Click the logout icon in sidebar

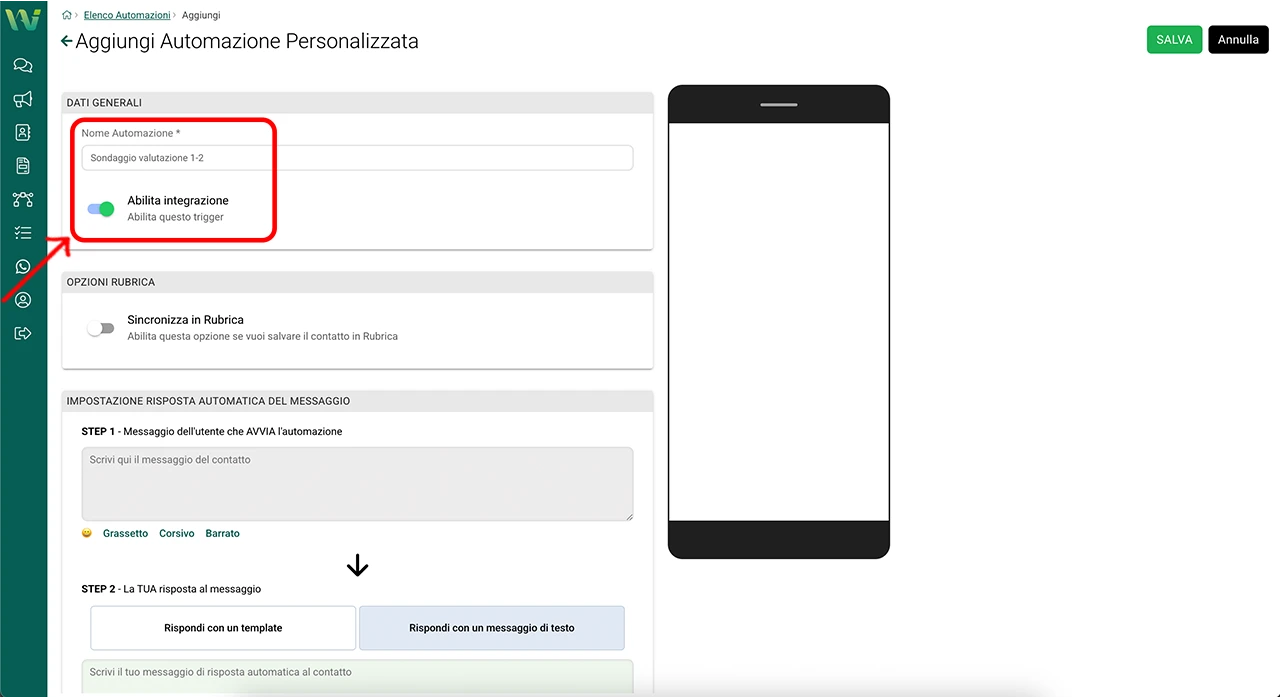point(23,333)
